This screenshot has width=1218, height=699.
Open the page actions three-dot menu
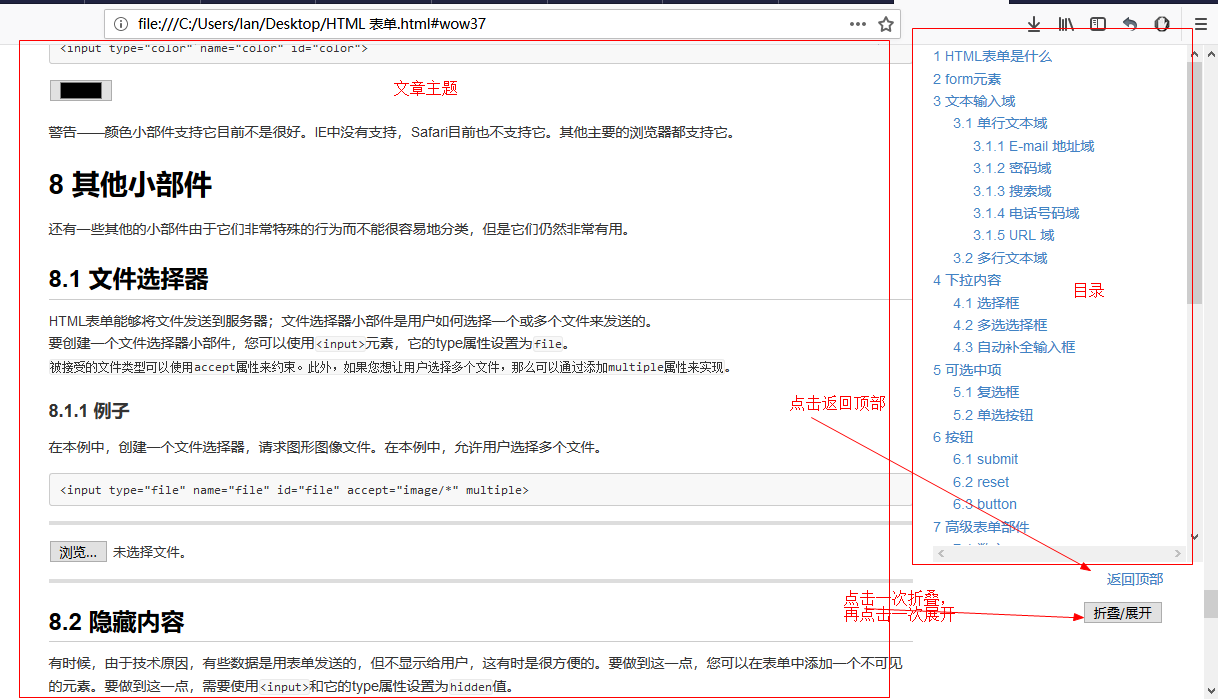point(858,24)
